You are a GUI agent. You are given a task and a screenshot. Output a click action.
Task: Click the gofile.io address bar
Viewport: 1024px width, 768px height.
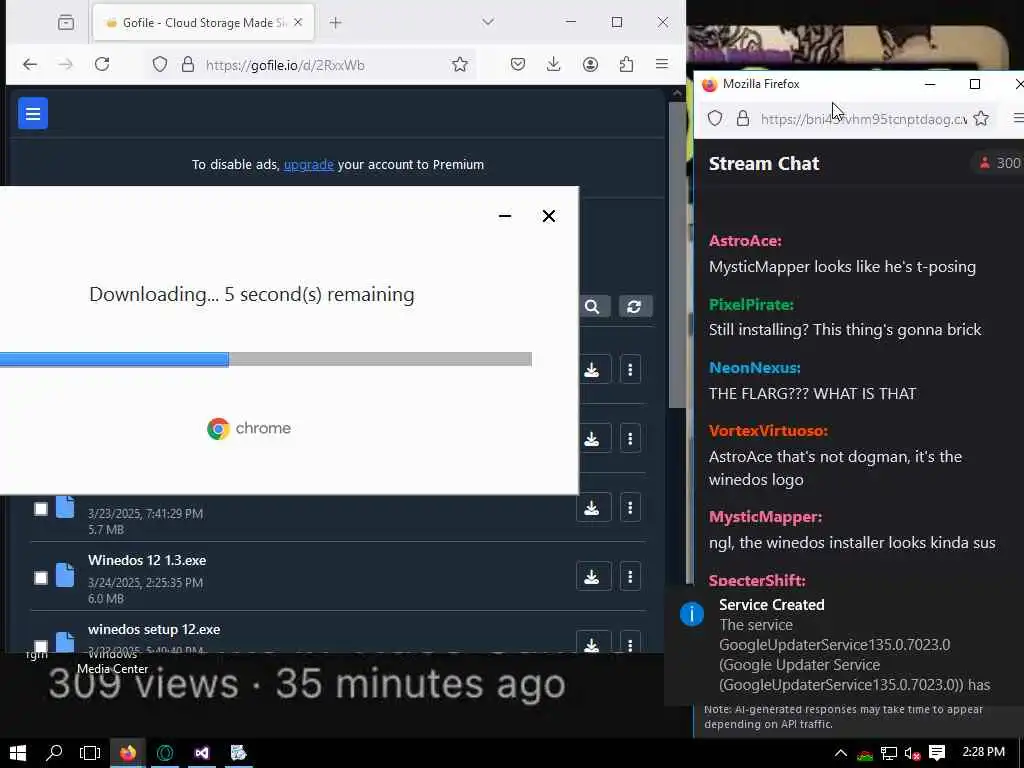[310, 65]
